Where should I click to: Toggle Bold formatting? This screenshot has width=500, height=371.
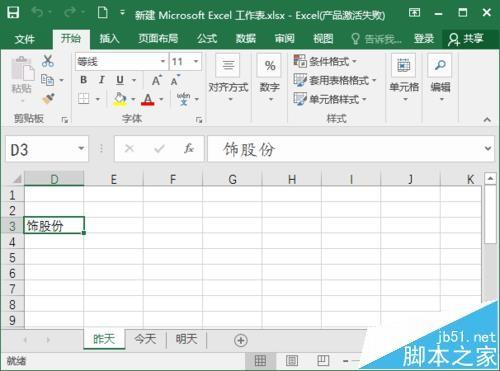click(83, 80)
